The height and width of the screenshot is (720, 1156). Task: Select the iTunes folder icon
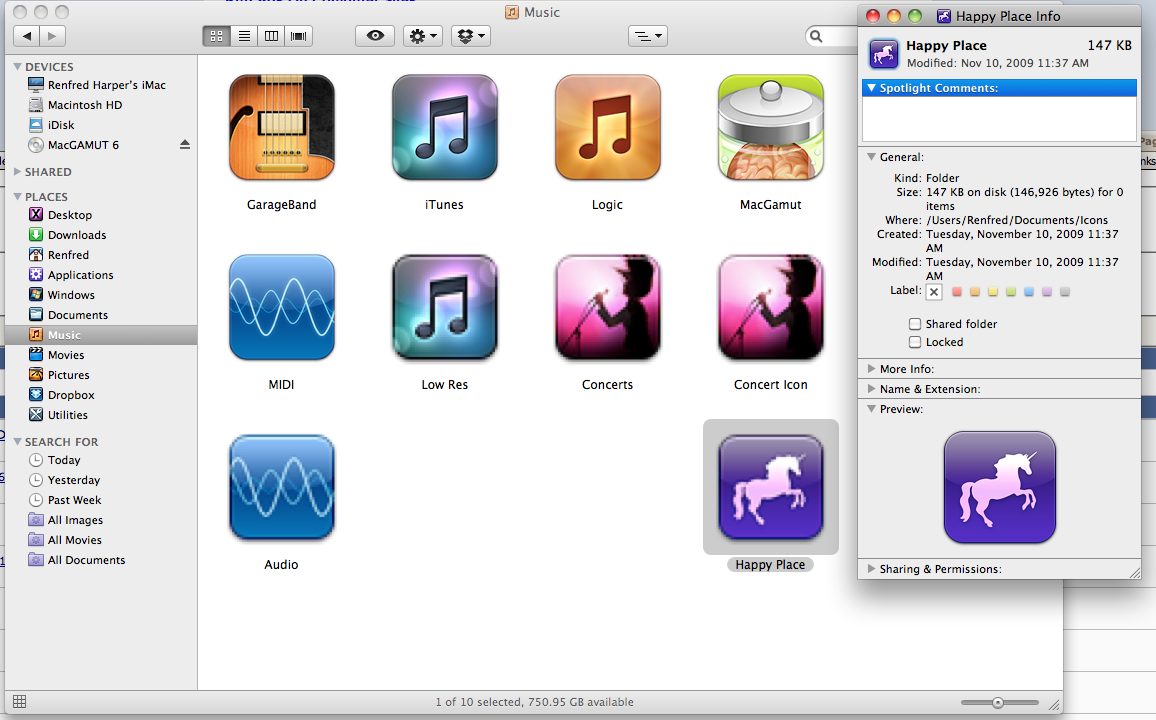445,127
